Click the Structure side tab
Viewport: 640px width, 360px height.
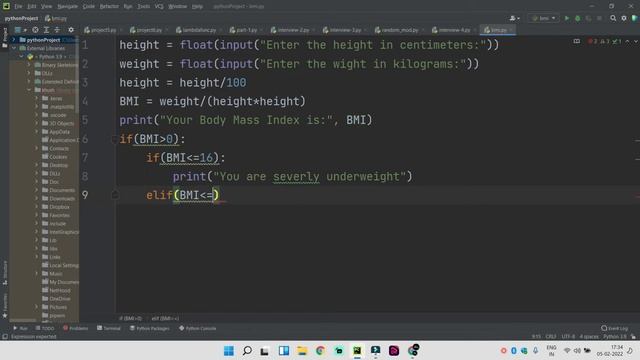[5, 273]
